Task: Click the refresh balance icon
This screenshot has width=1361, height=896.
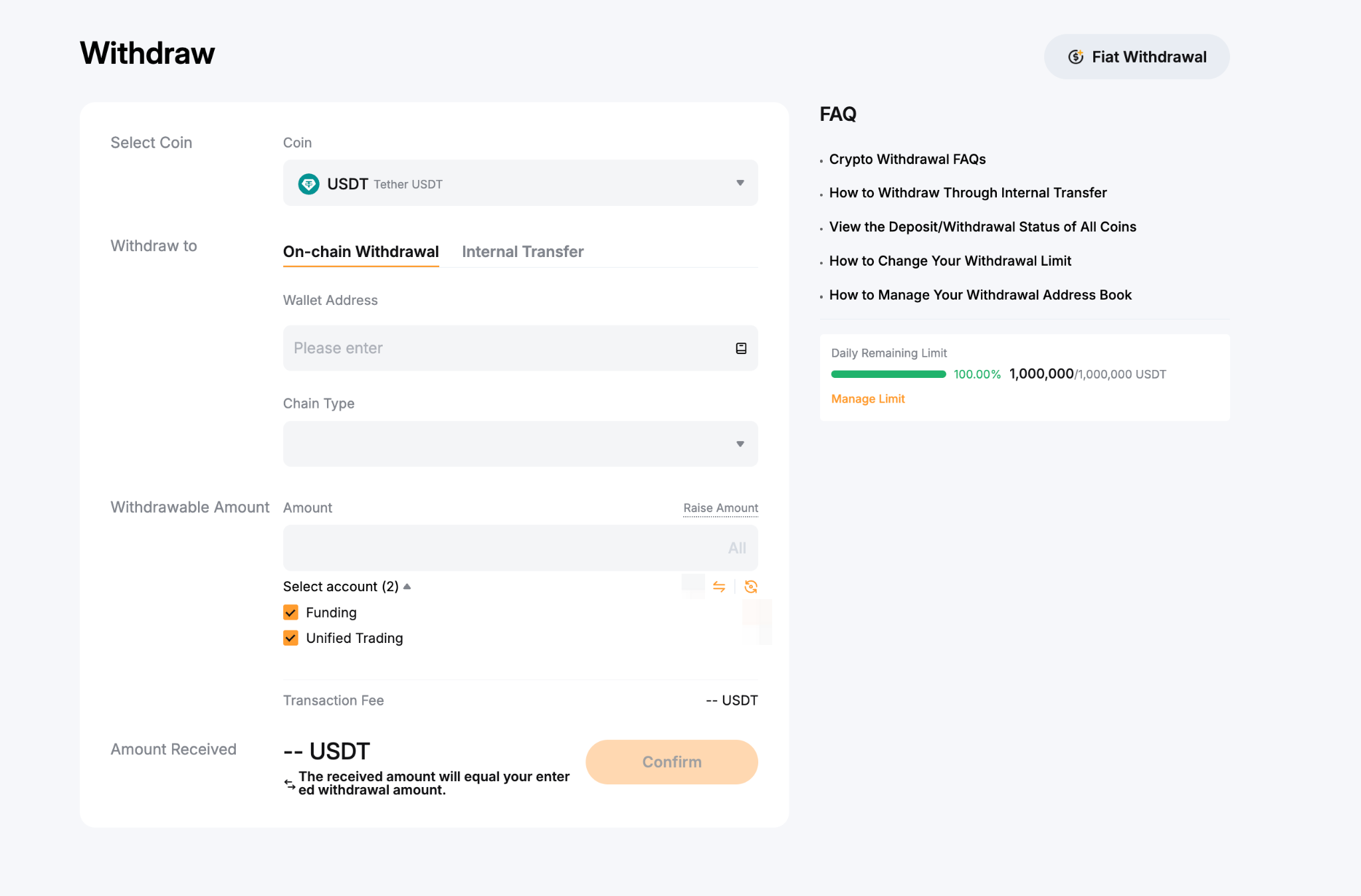Action: pos(751,586)
